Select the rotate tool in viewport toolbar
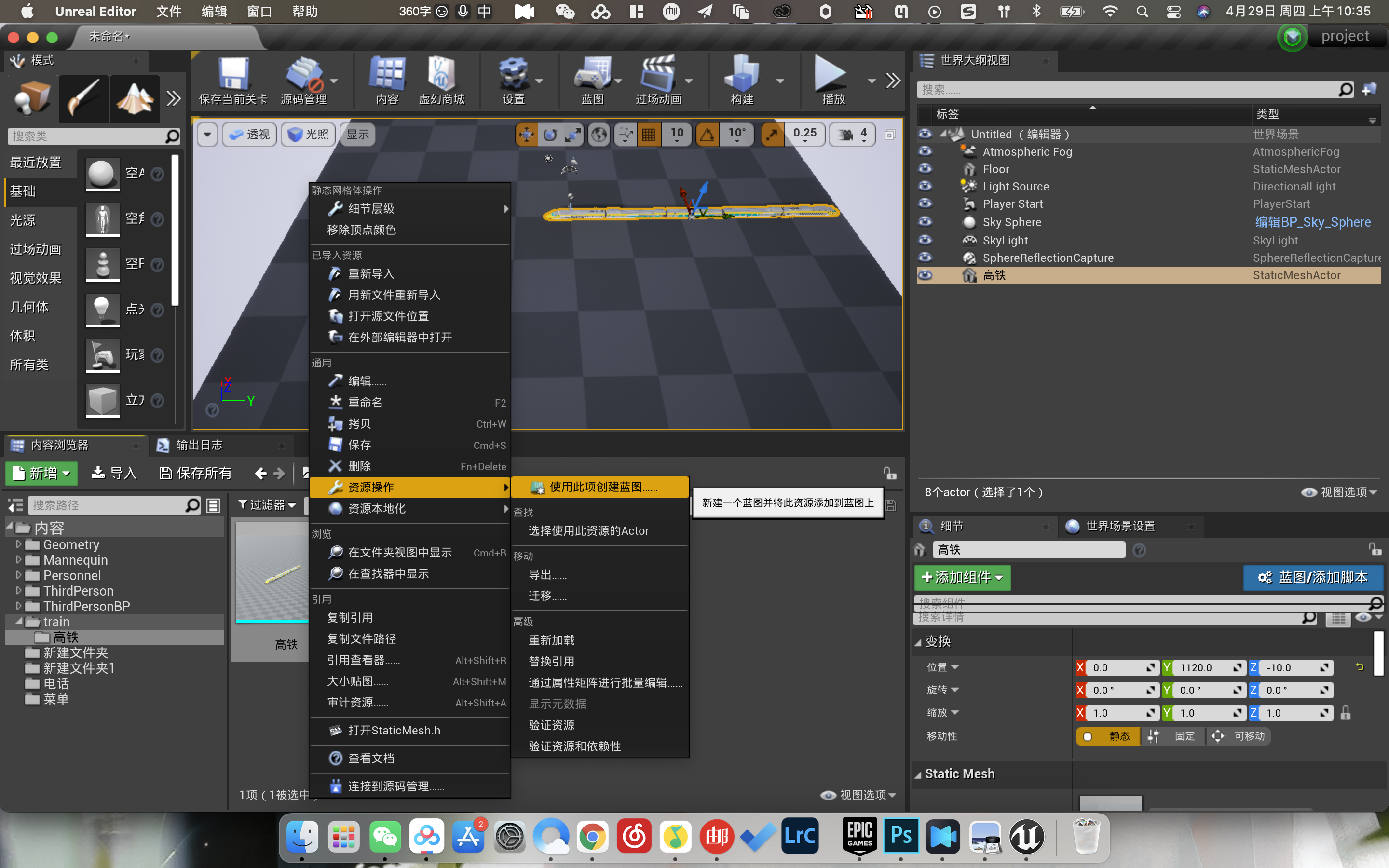 [x=550, y=134]
